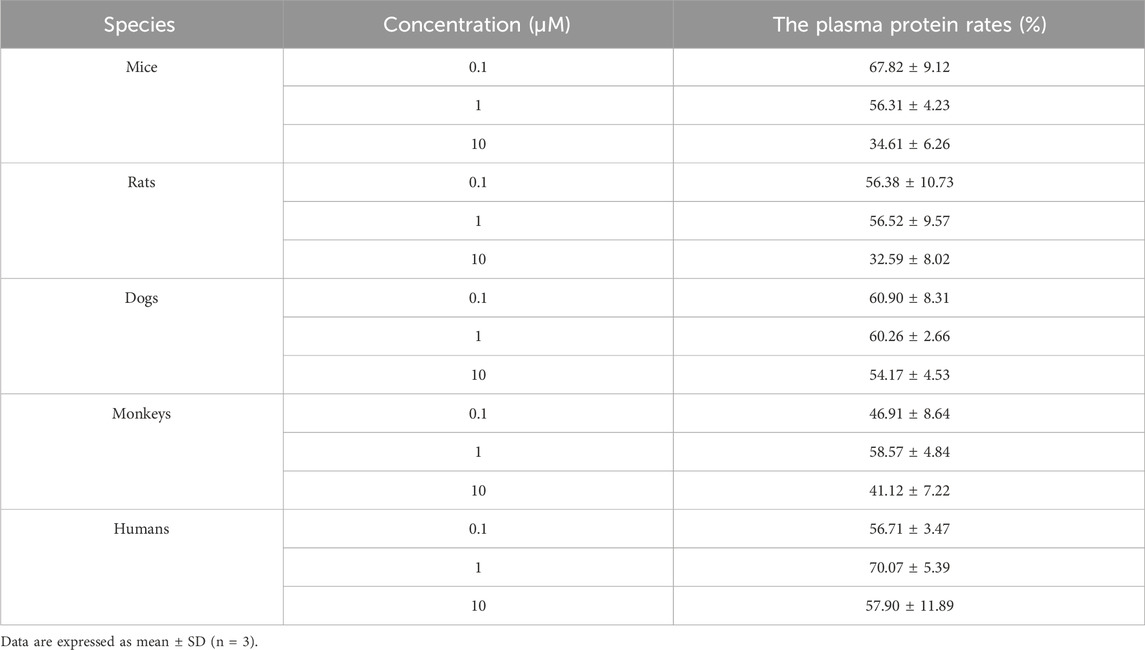Image resolution: width=1145 pixels, height=650 pixels.
Task: Click the value 32.59 ± 8.02
Action: click(x=909, y=259)
